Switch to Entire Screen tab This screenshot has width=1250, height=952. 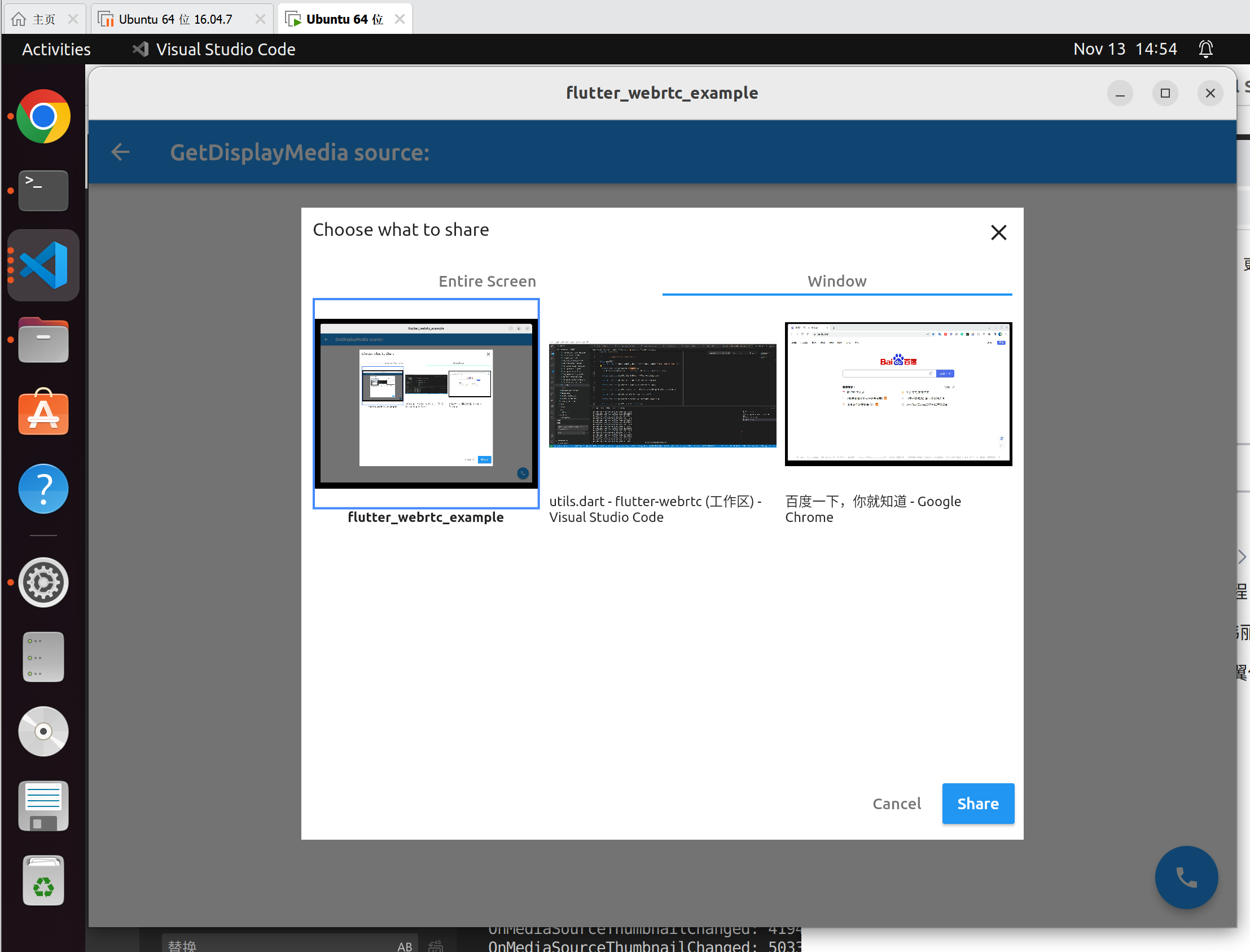(x=487, y=281)
